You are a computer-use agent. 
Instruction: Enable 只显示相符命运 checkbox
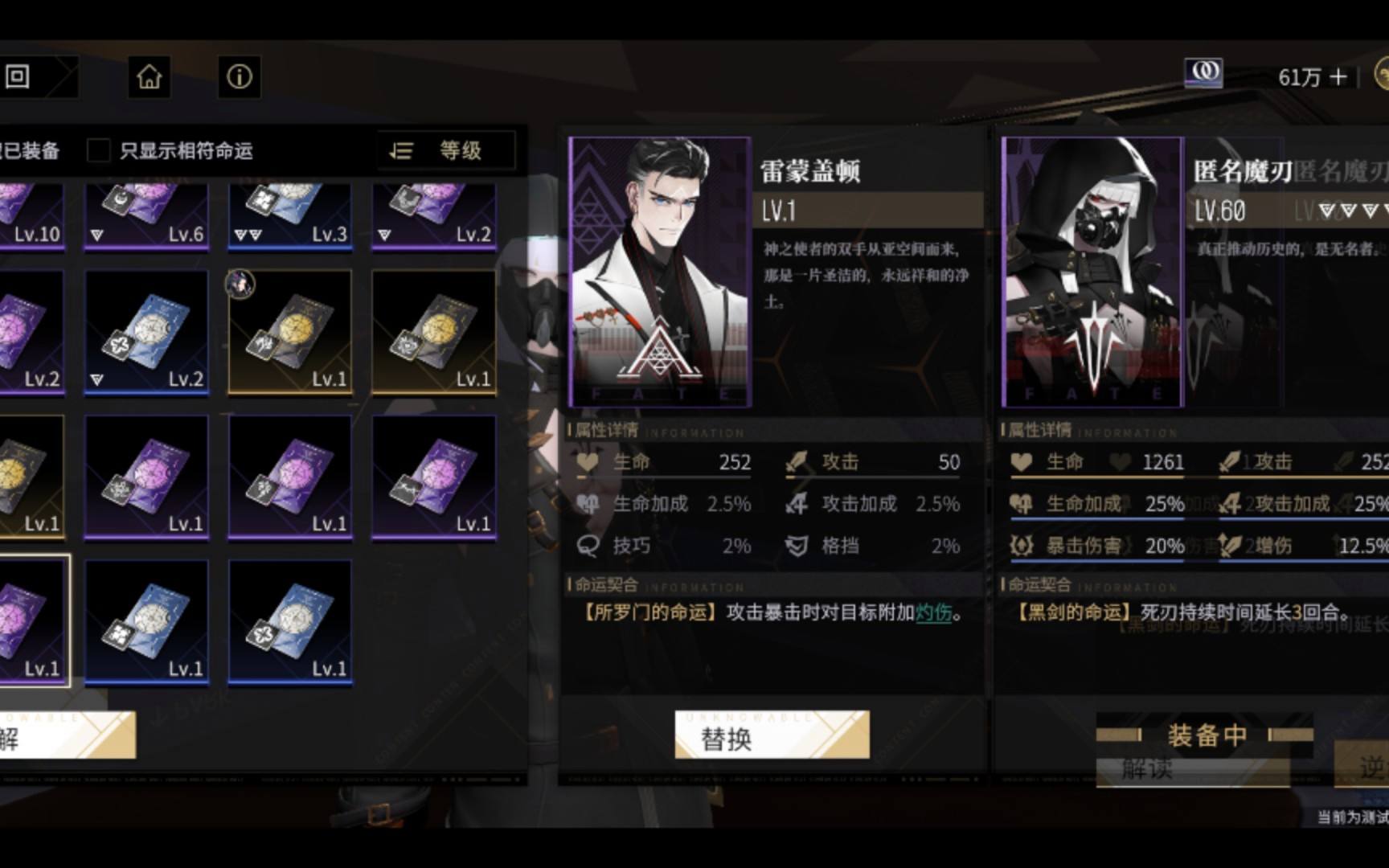point(98,150)
